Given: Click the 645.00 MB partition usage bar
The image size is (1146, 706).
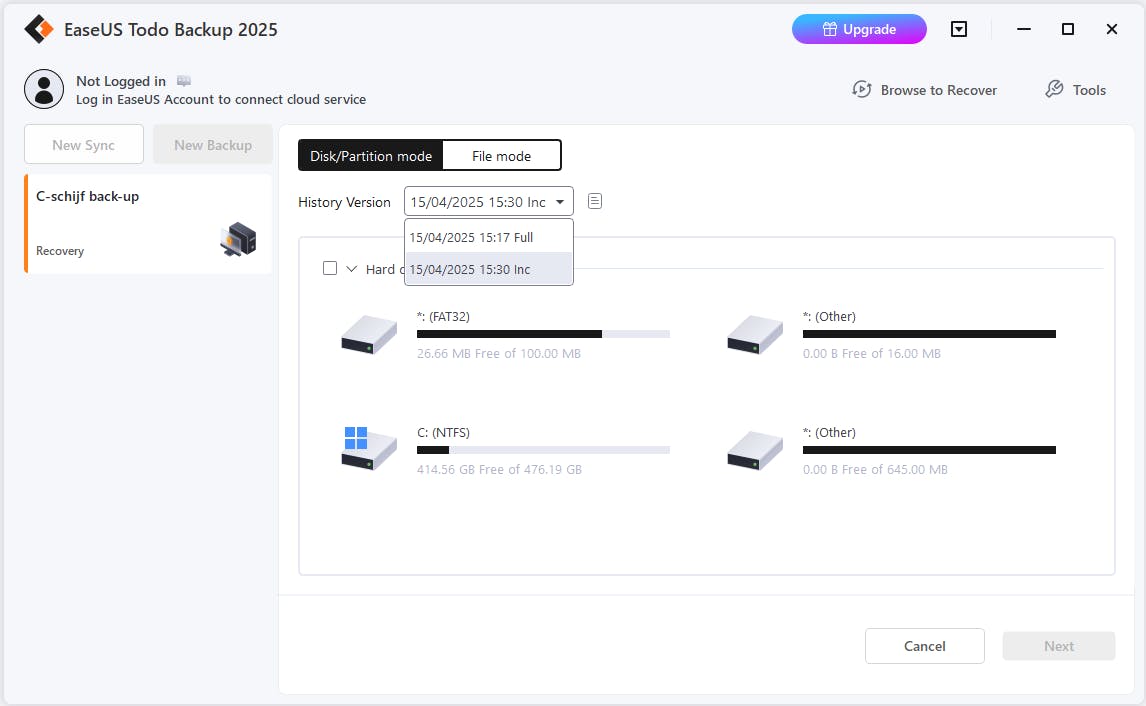Looking at the screenshot, I should click(929, 450).
